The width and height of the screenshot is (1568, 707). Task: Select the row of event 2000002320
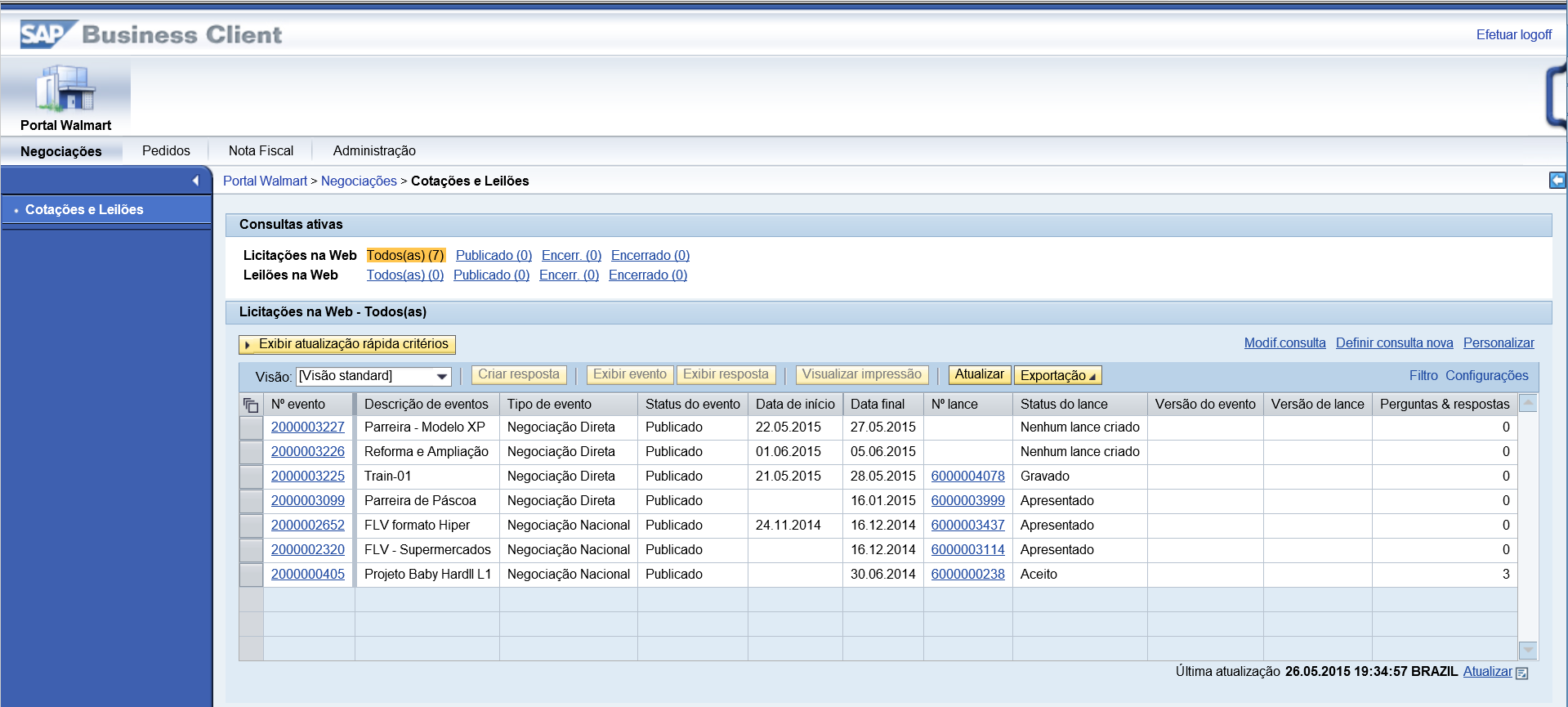coord(251,550)
